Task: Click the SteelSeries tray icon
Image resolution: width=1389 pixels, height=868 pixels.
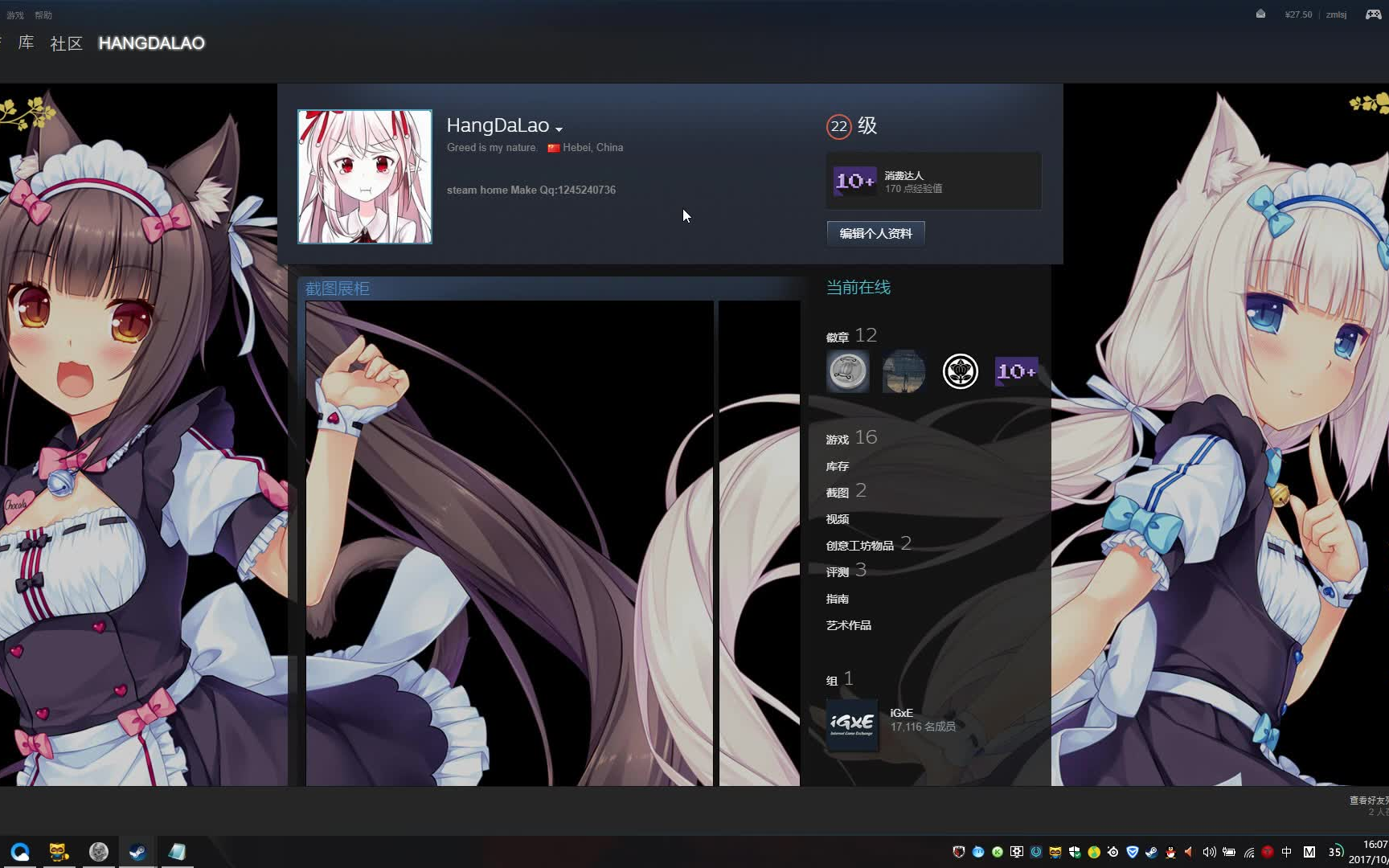Action: 1112,852
